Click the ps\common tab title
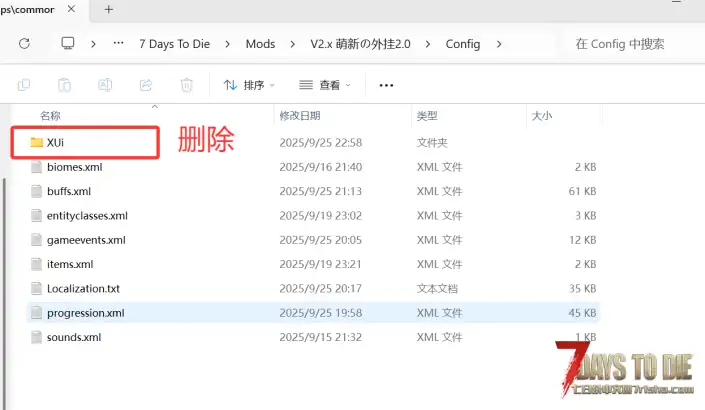 pos(27,9)
